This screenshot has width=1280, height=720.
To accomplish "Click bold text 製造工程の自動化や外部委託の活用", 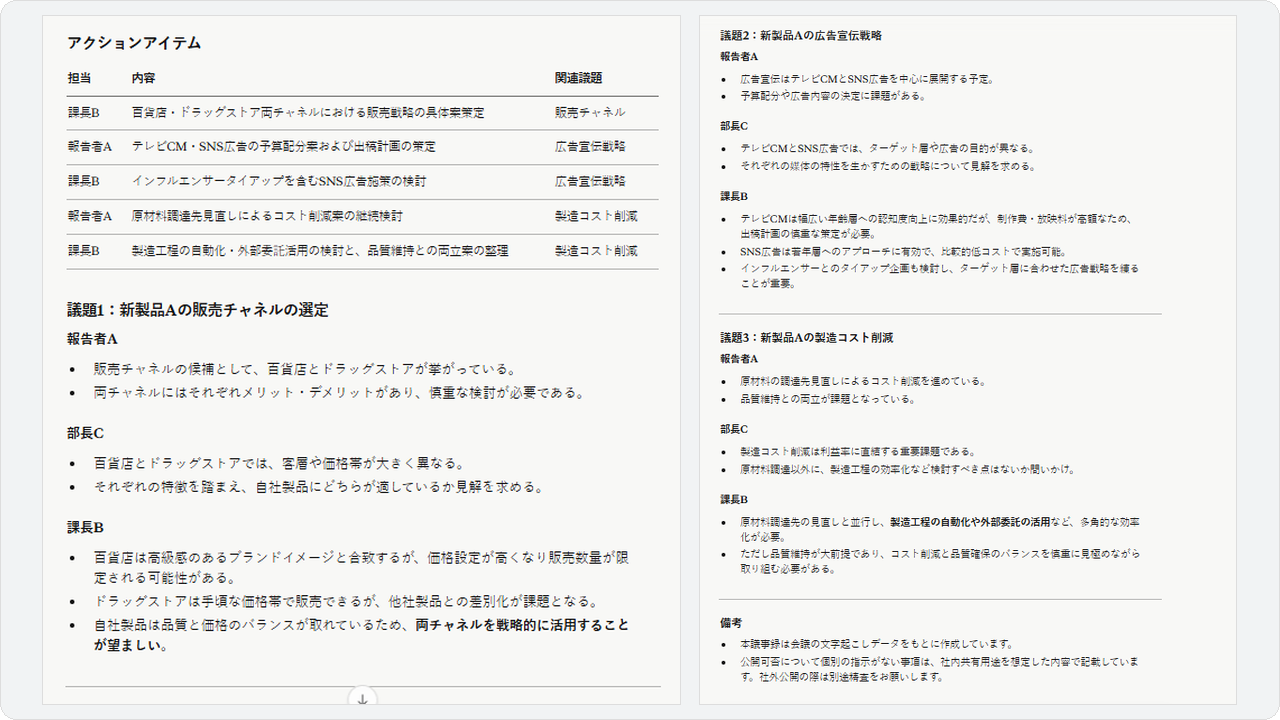I will tap(970, 521).
